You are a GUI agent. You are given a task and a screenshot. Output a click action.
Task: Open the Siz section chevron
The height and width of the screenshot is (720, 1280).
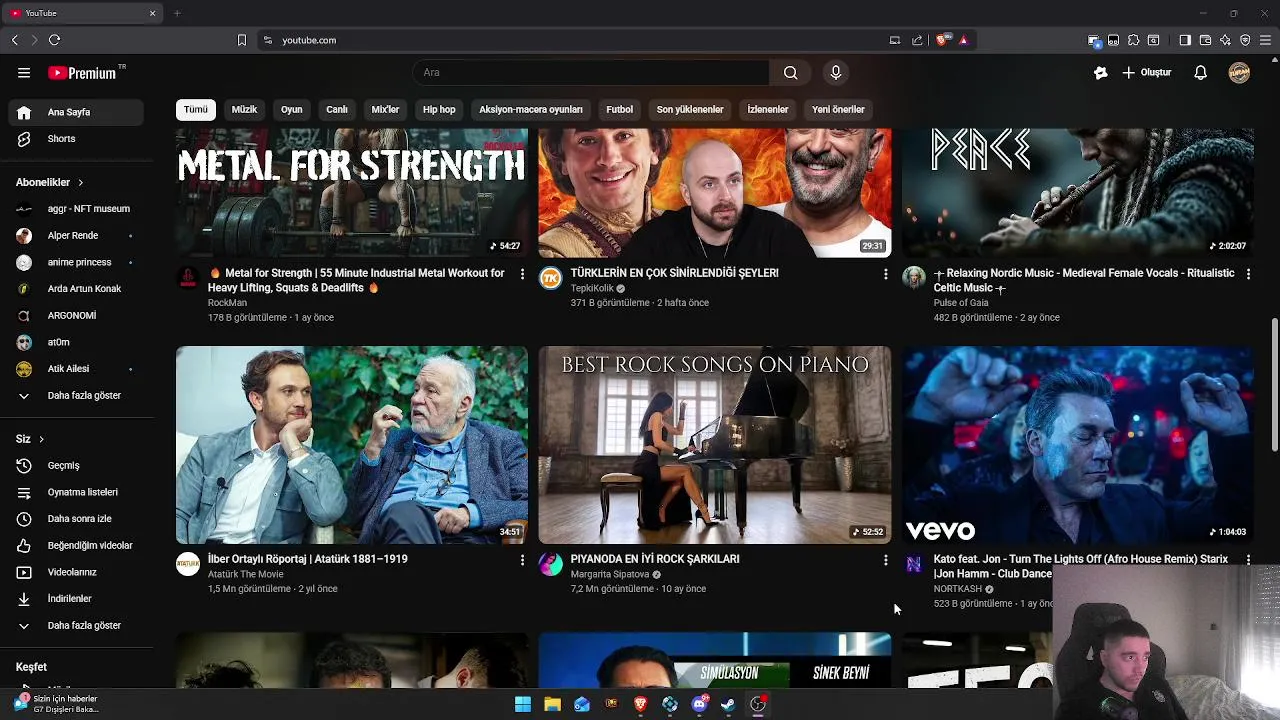click(41, 439)
